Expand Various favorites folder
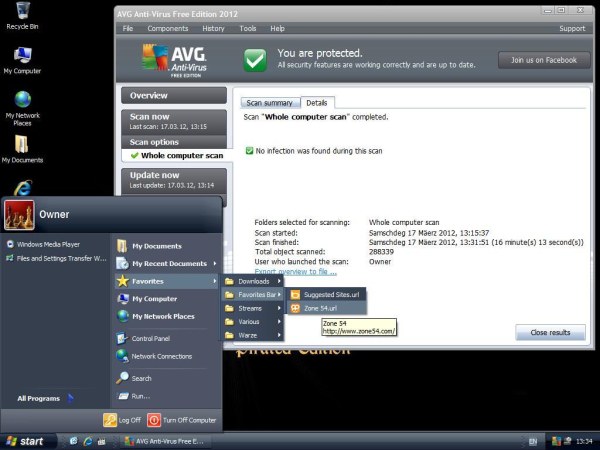Screen dimensions: 600x450 click(x=253, y=321)
